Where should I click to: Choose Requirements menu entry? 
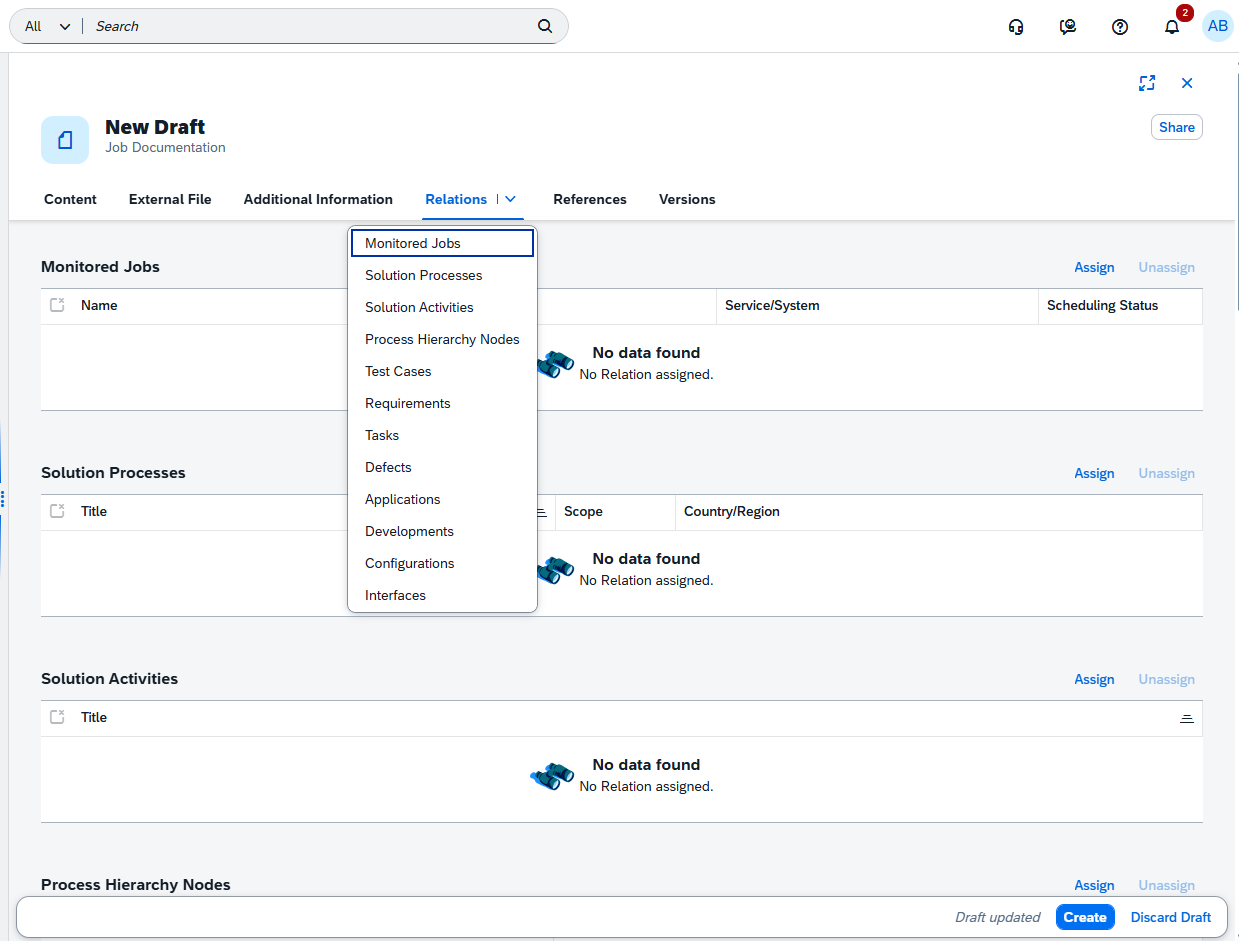[x=442, y=403]
